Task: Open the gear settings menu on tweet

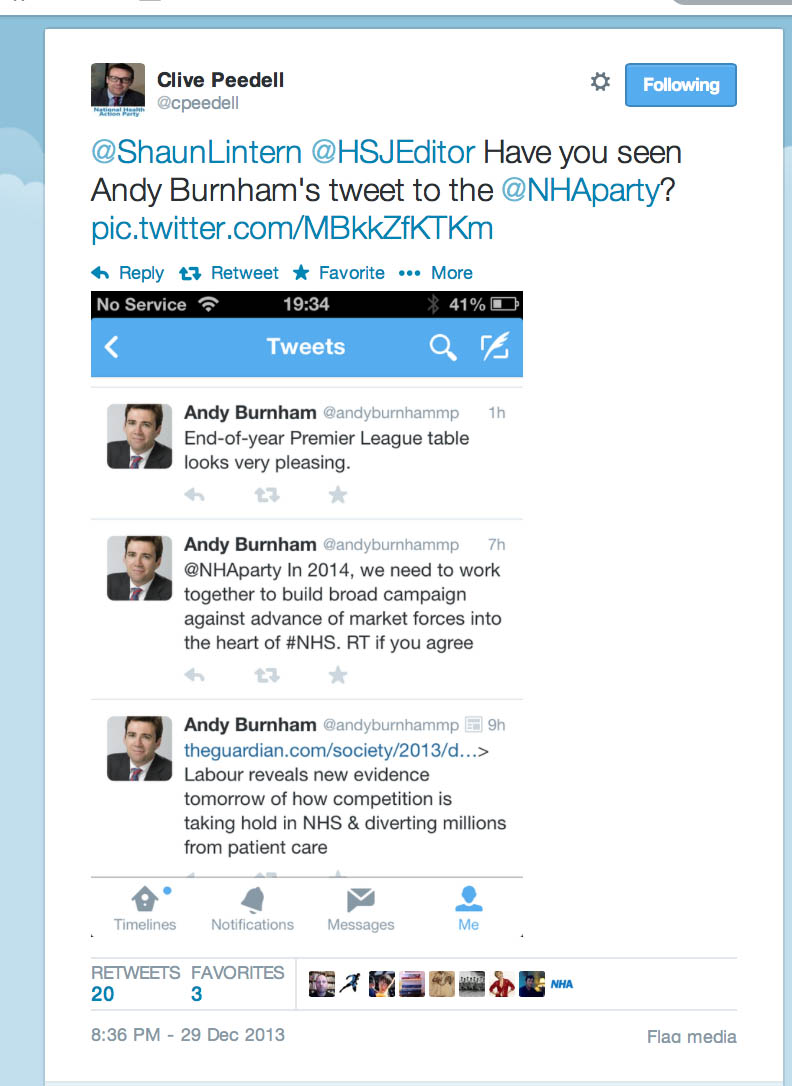Action: (600, 82)
